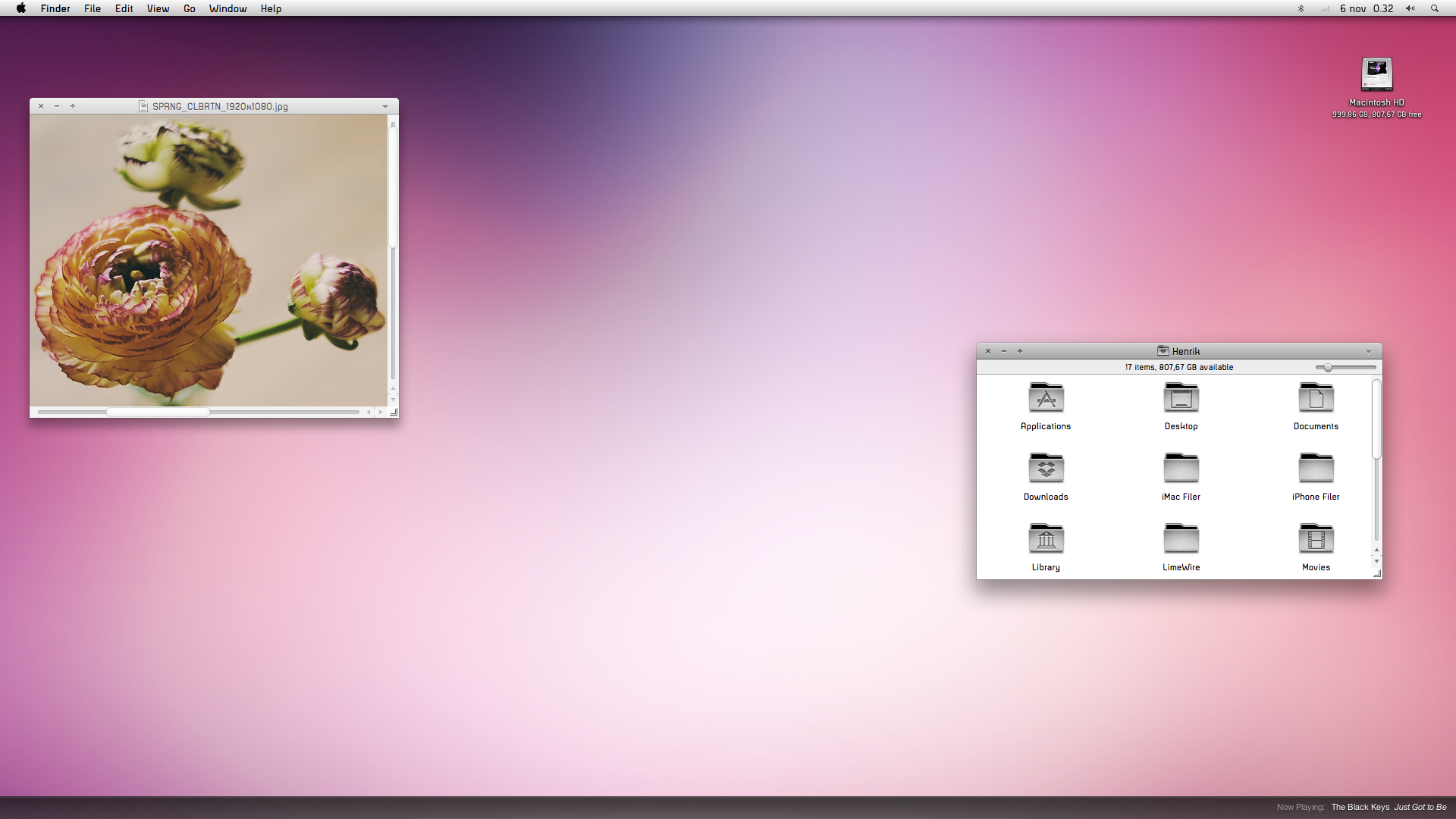The width and height of the screenshot is (1456, 819).
Task: Click the flower image in preview window
Action: point(209,260)
